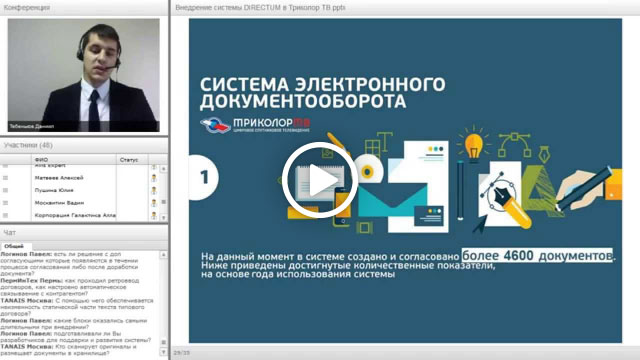The width and height of the screenshot is (640, 360).
Task: Click the presenter webcam video
Action: (84, 75)
